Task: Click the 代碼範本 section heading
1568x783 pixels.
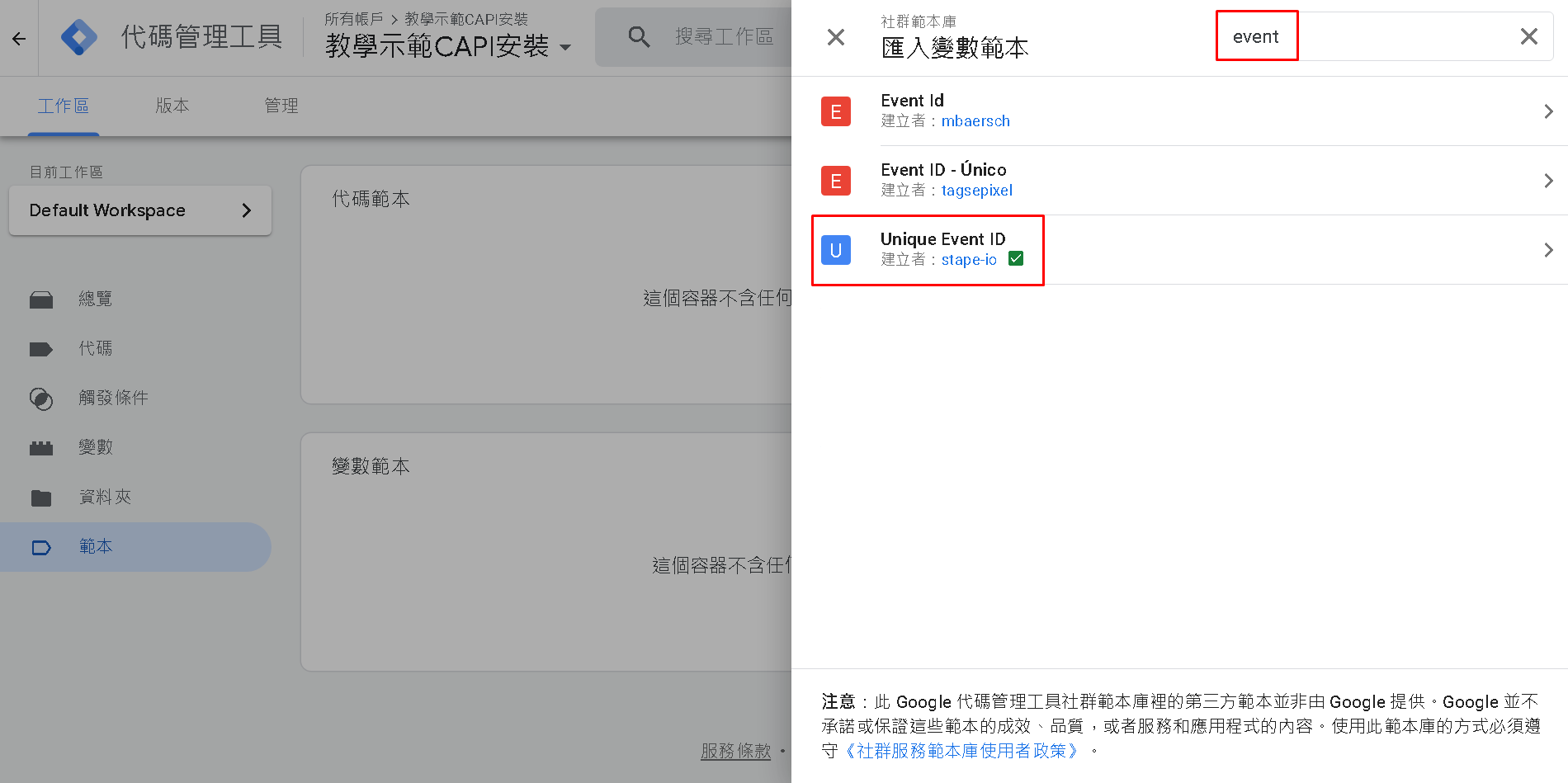Action: (371, 199)
